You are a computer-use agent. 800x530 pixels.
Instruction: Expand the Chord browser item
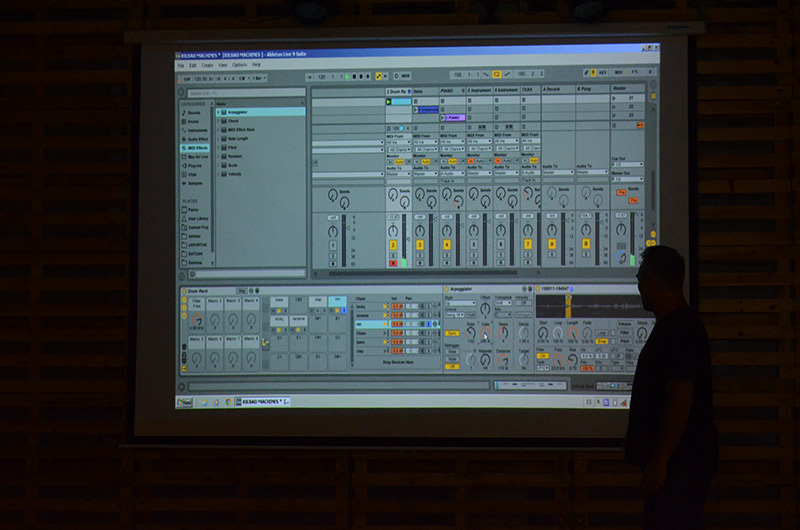tap(218, 121)
